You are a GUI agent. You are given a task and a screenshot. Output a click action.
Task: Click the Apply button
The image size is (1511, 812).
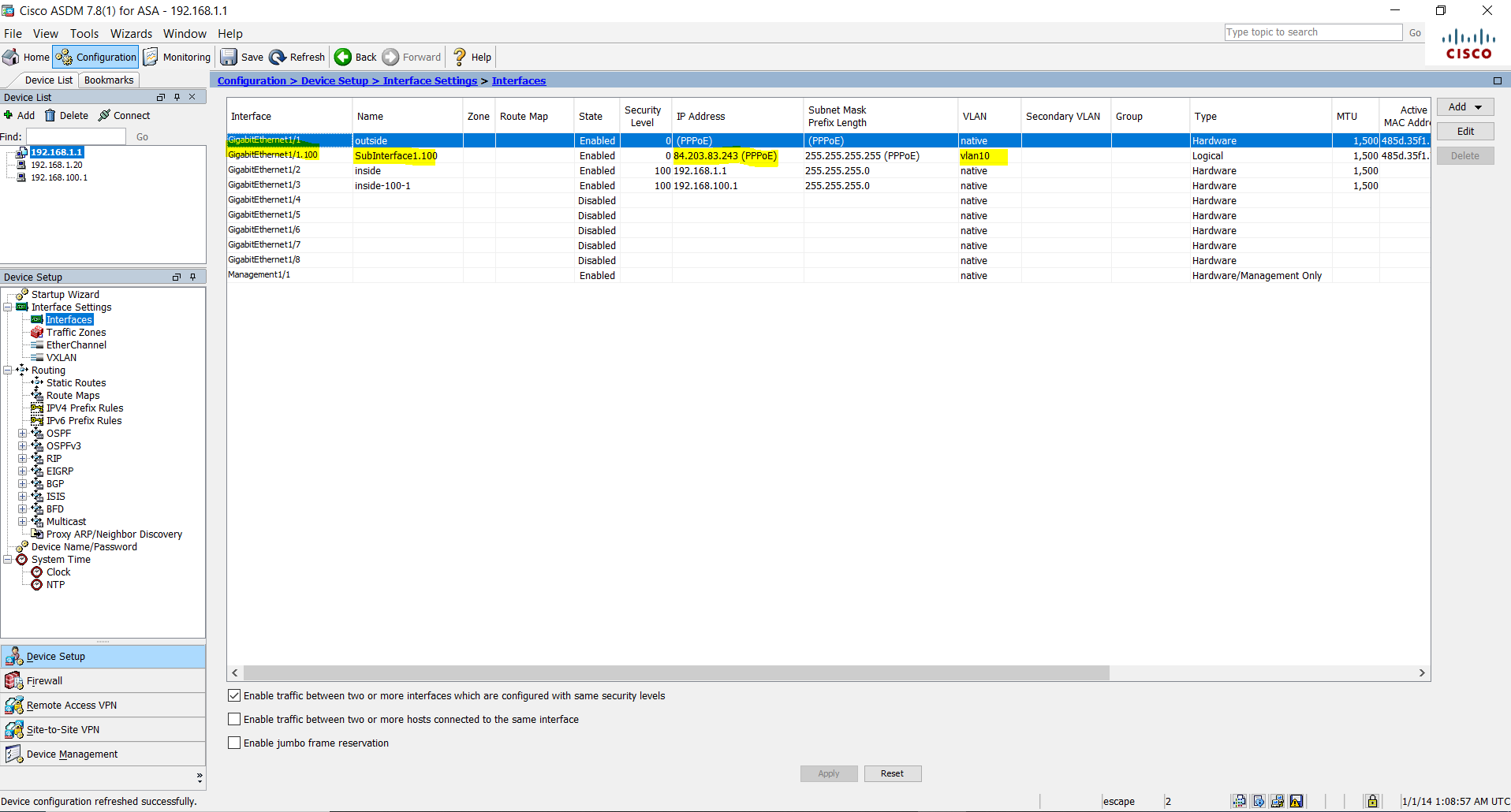(829, 773)
